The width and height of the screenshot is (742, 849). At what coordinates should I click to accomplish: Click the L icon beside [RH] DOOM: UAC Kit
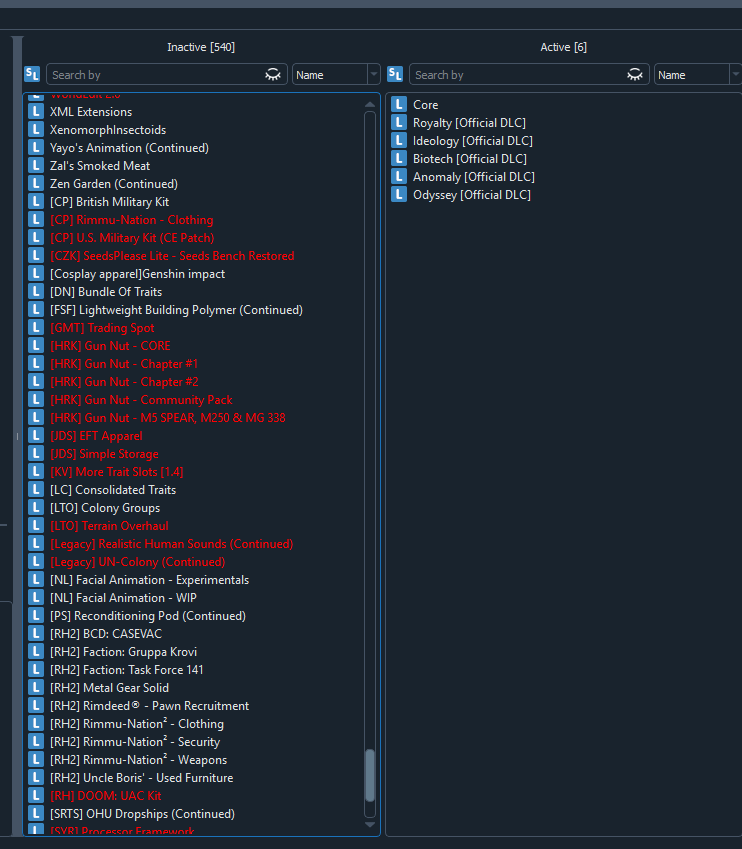pos(36,795)
